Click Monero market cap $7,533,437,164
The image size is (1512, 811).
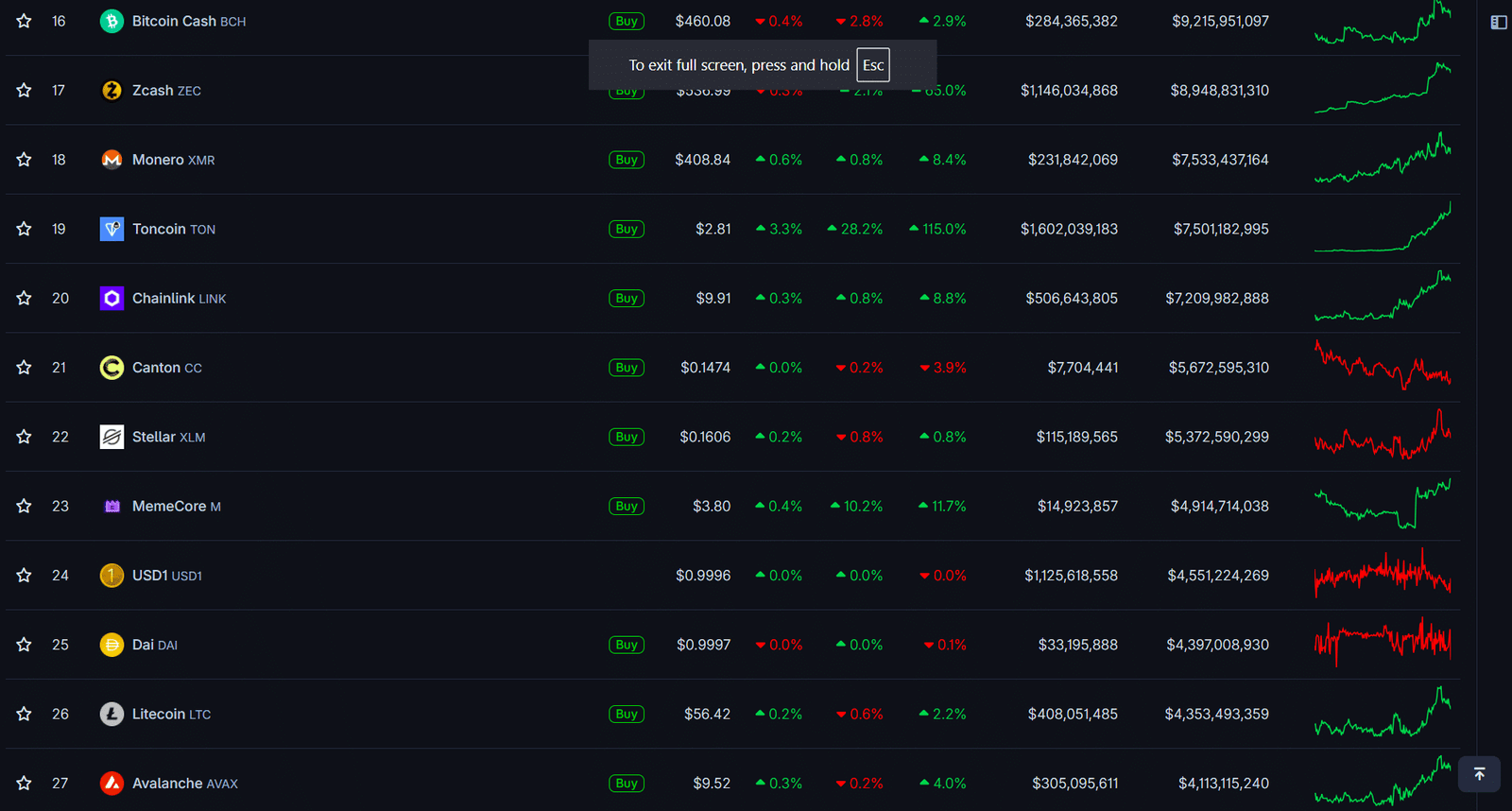click(x=1220, y=160)
